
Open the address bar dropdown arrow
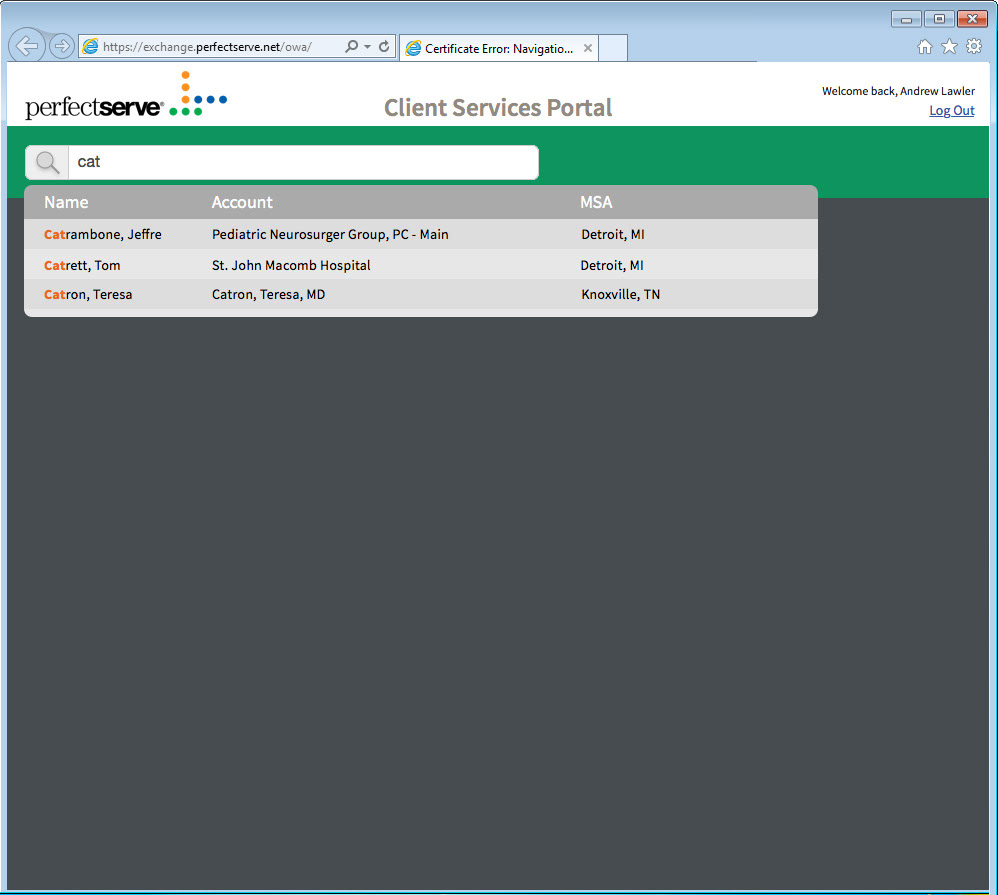[x=367, y=46]
